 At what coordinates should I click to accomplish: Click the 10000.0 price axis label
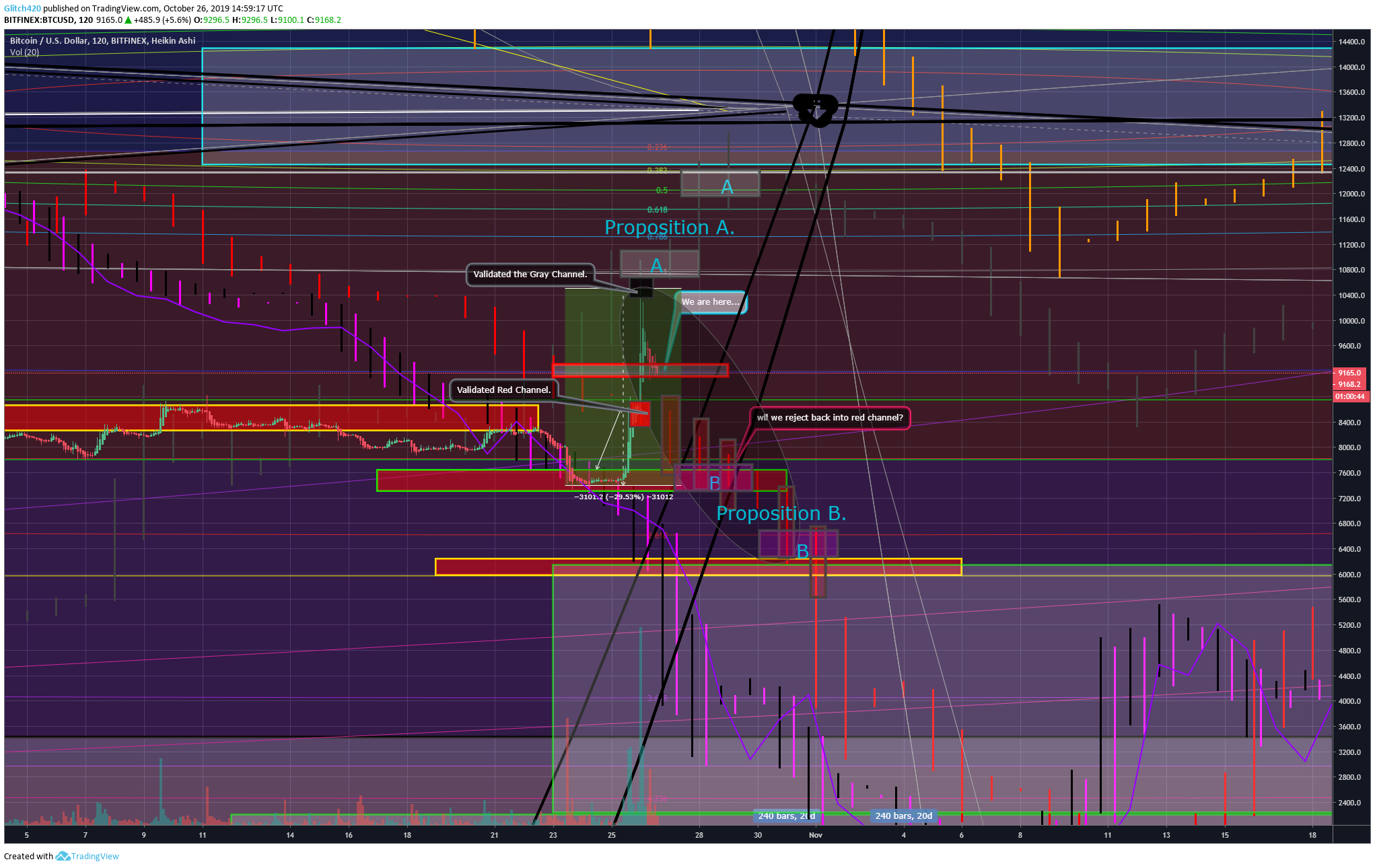pos(1351,321)
